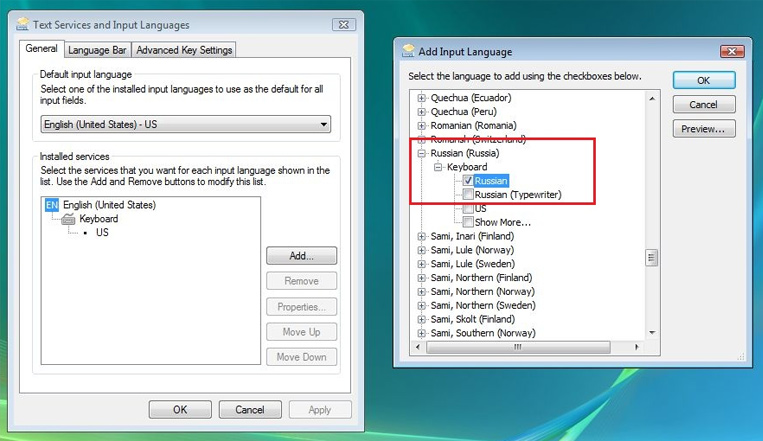The height and width of the screenshot is (441, 763).
Task: Click the horizontal scrollbar thumb in language list
Action: point(518,347)
